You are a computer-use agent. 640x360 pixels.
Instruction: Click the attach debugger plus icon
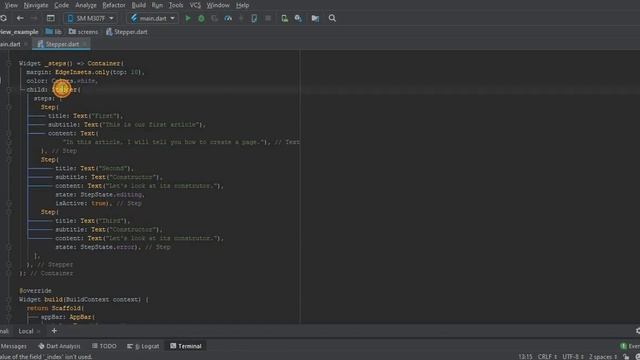click(x=241, y=18)
